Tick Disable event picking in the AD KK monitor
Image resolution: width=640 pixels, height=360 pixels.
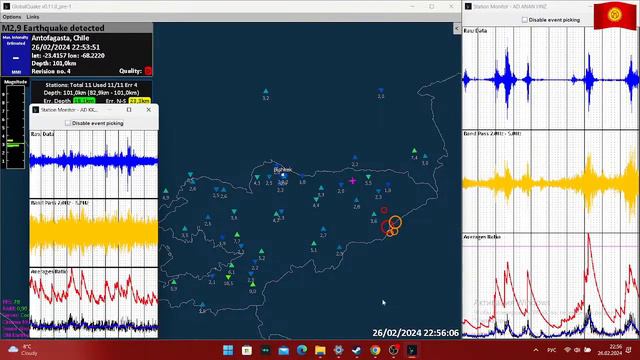(68, 123)
